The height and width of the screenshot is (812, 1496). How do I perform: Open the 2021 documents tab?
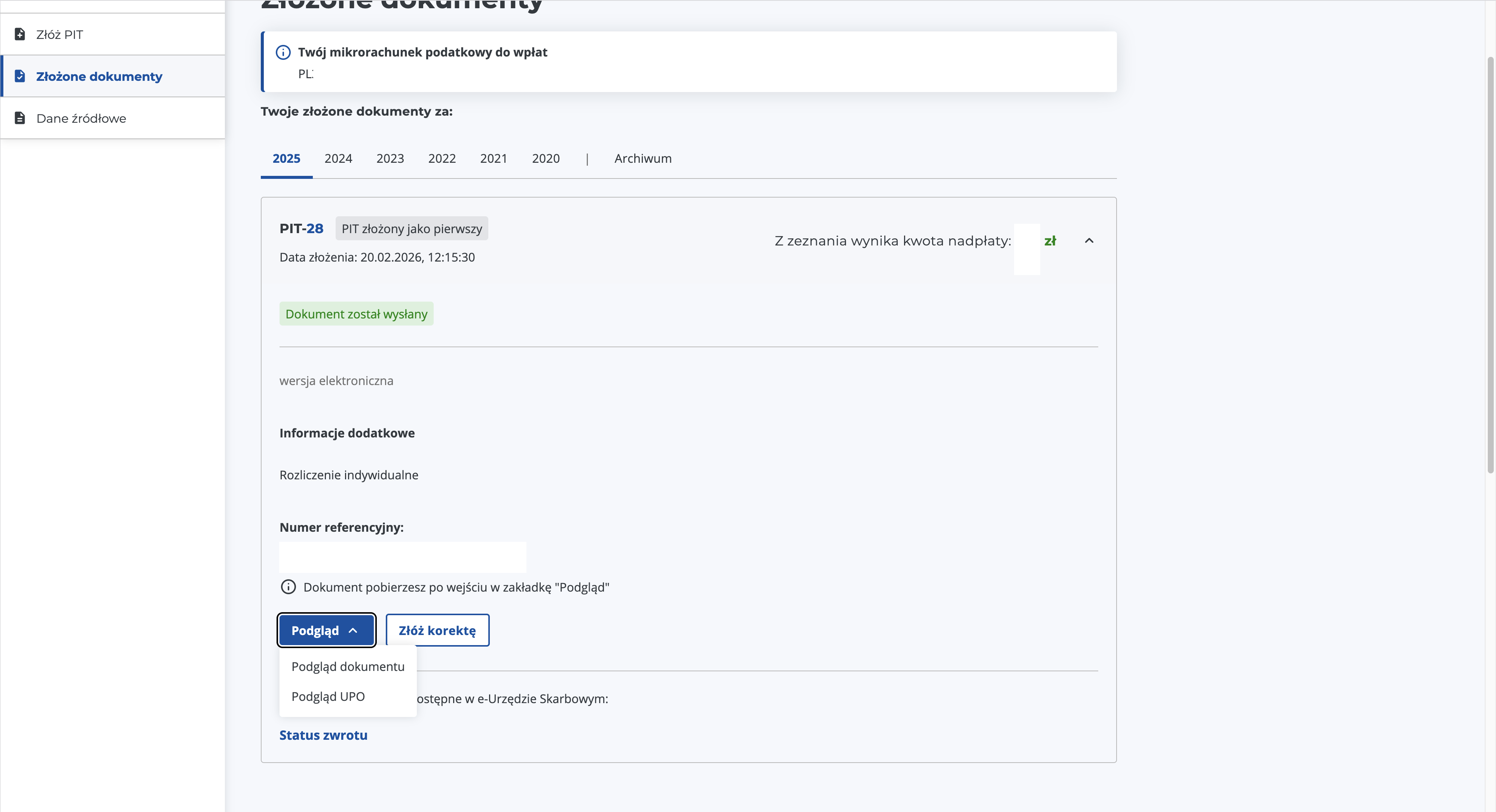[494, 159]
